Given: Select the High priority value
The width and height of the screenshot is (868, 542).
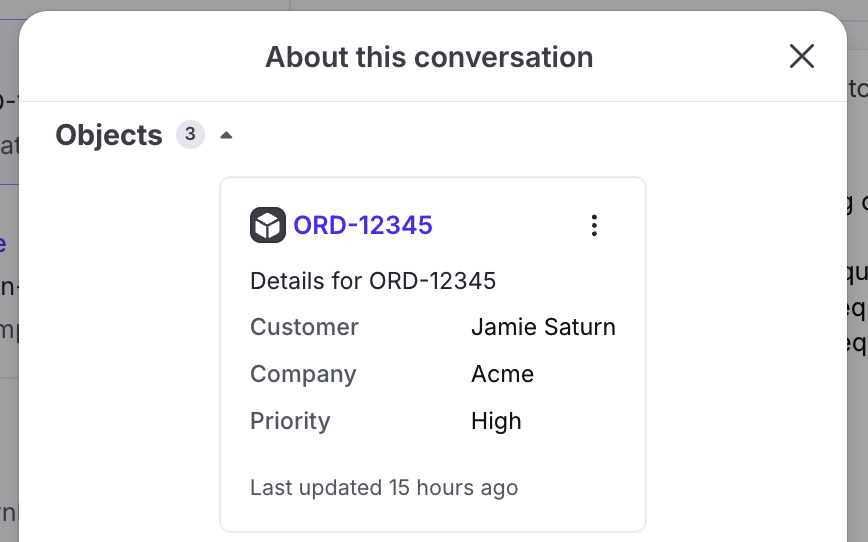Looking at the screenshot, I should tap(496, 421).
